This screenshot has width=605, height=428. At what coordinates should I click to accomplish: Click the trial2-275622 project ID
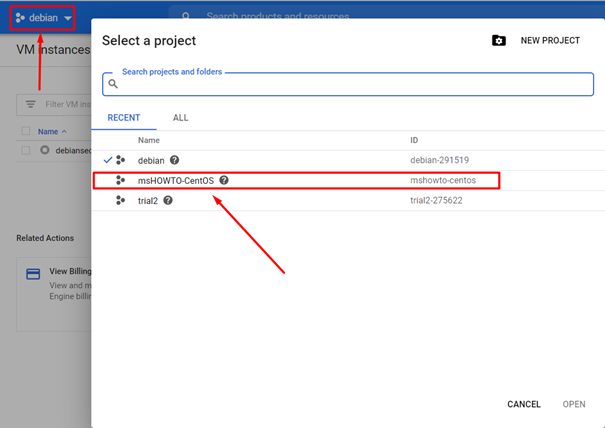coord(436,200)
